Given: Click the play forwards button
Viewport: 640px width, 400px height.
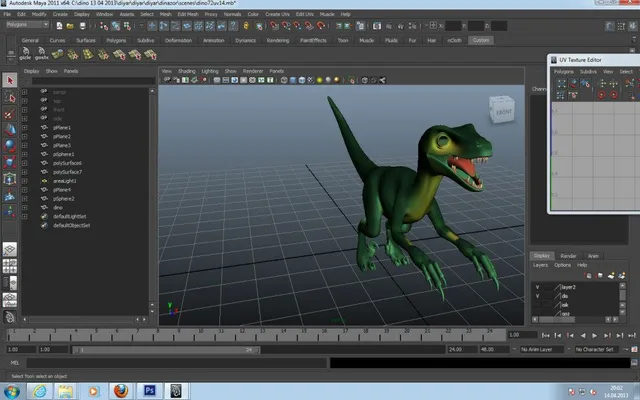Looking at the screenshot, I should (595, 336).
